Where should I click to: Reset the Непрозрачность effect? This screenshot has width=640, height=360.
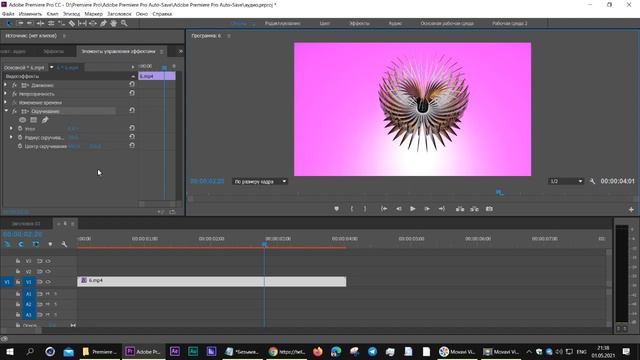pyautogui.click(x=132, y=93)
